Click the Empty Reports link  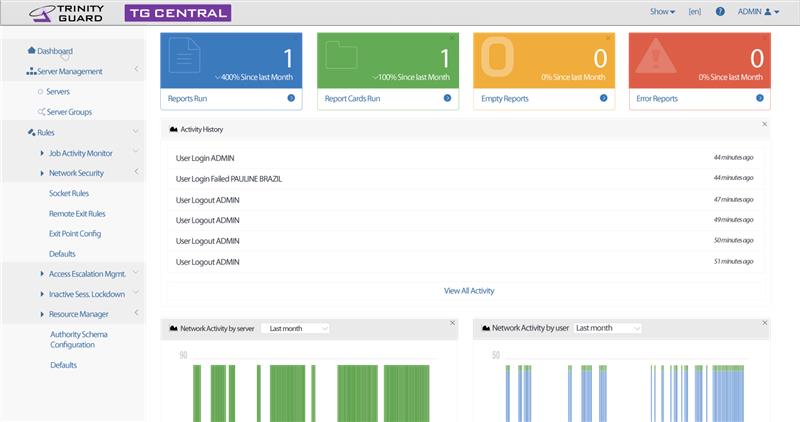coord(505,98)
